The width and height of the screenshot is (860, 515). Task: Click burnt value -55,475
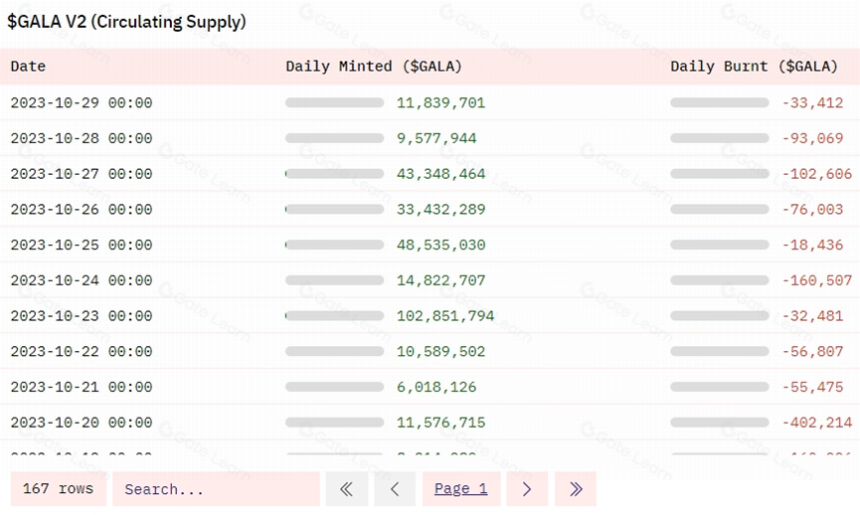click(812, 387)
